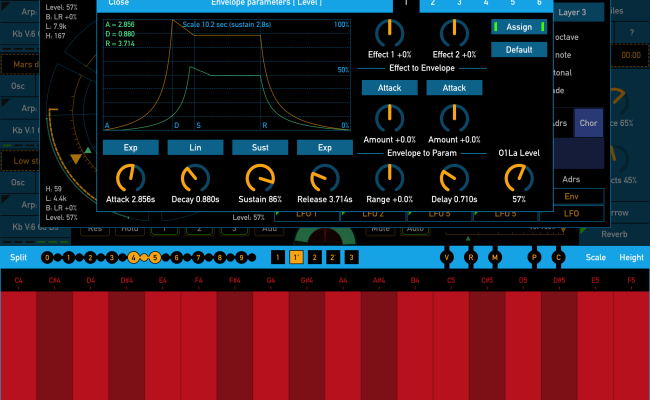Click the Assign button
This screenshot has width=650, height=400.
[x=519, y=27]
